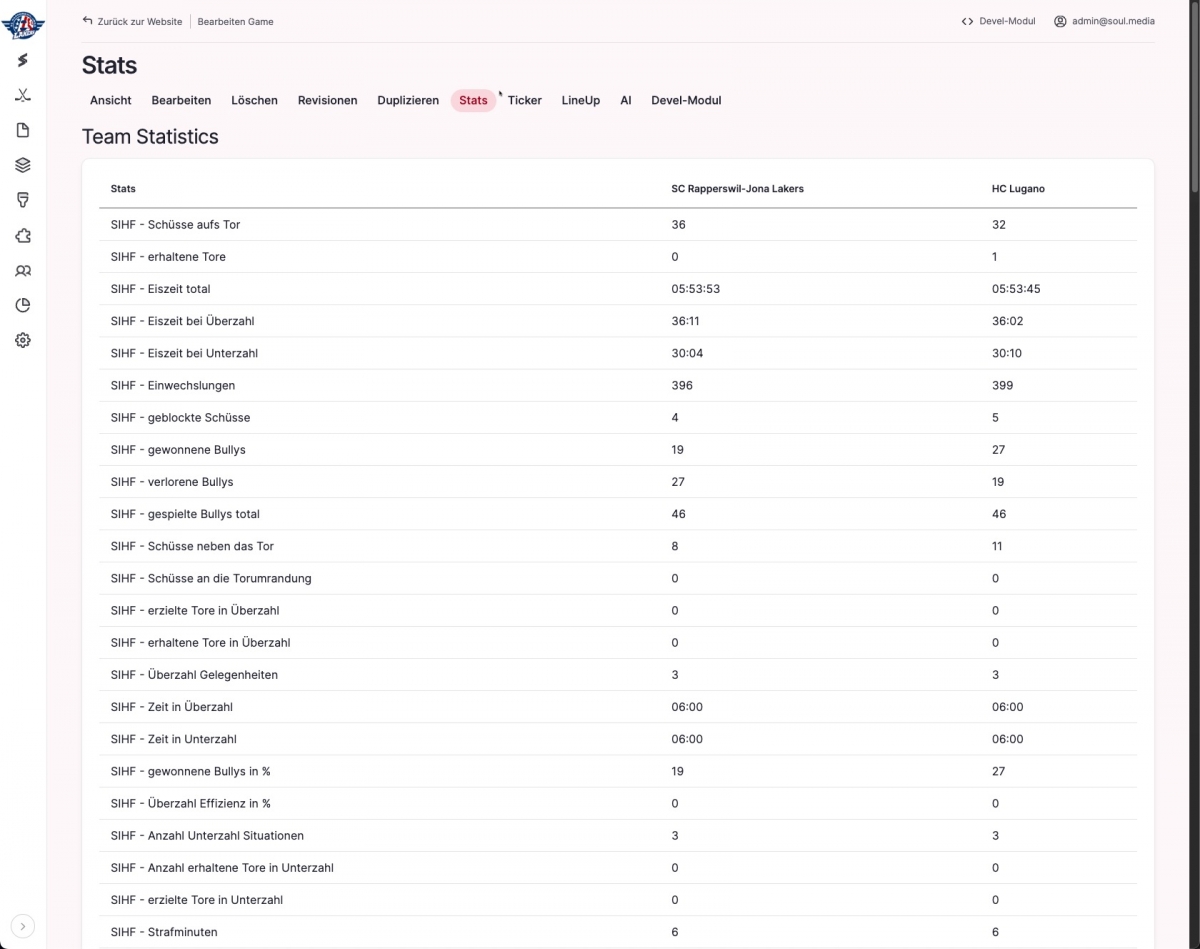Select 'SIHF - erzielte Tore in Überzahl' label
The width and height of the screenshot is (1200, 949).
[x=195, y=610]
